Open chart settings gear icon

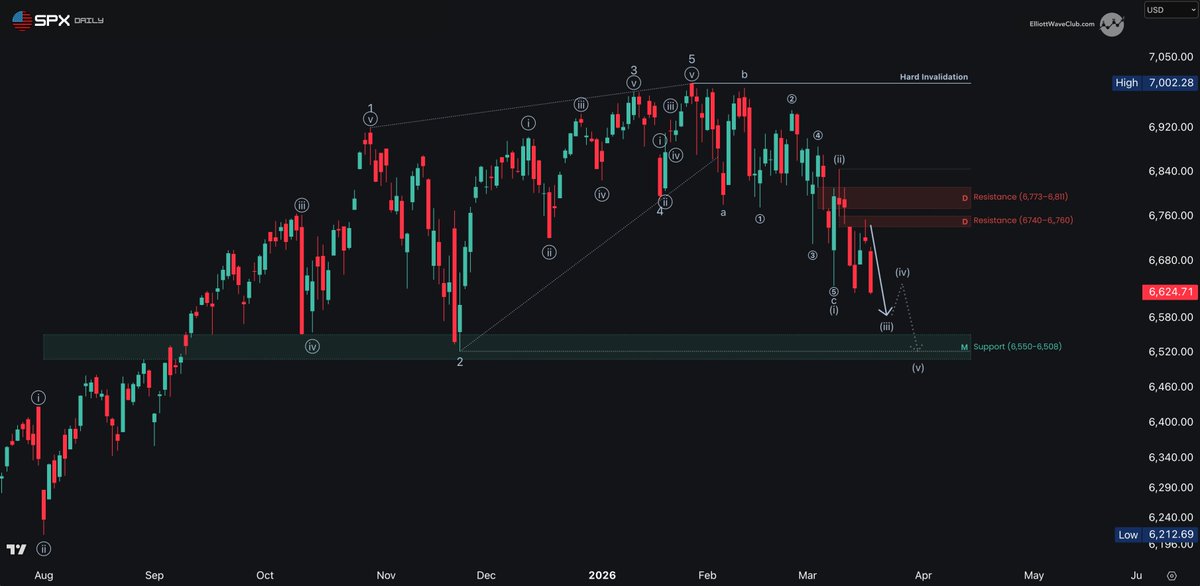(1171, 576)
